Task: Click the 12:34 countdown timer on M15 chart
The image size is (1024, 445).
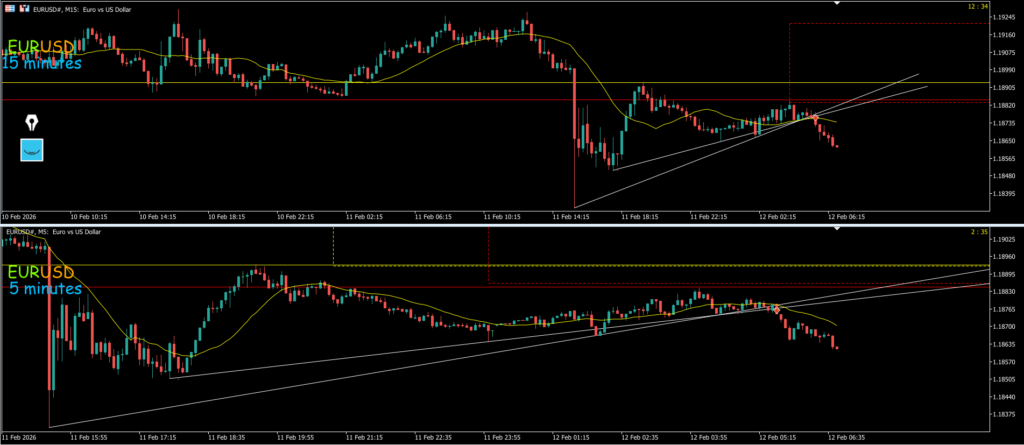Action: tap(978, 7)
